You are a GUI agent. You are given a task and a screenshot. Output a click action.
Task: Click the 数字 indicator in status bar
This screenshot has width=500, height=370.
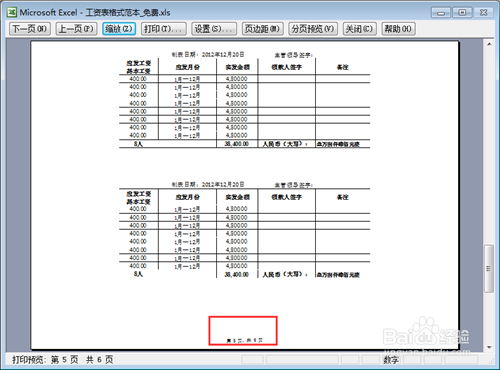[x=391, y=360]
